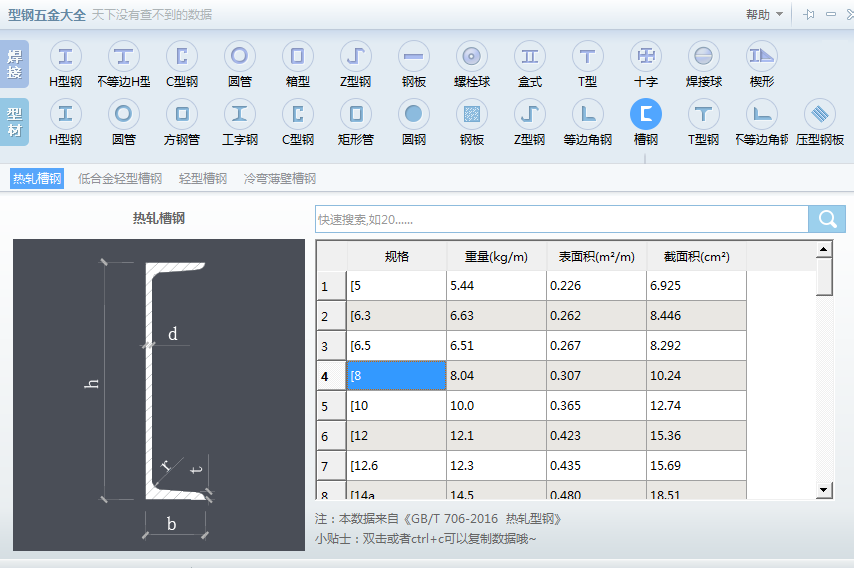
Task: Click the 表面积(m²/m) column header
Action: 596,256
